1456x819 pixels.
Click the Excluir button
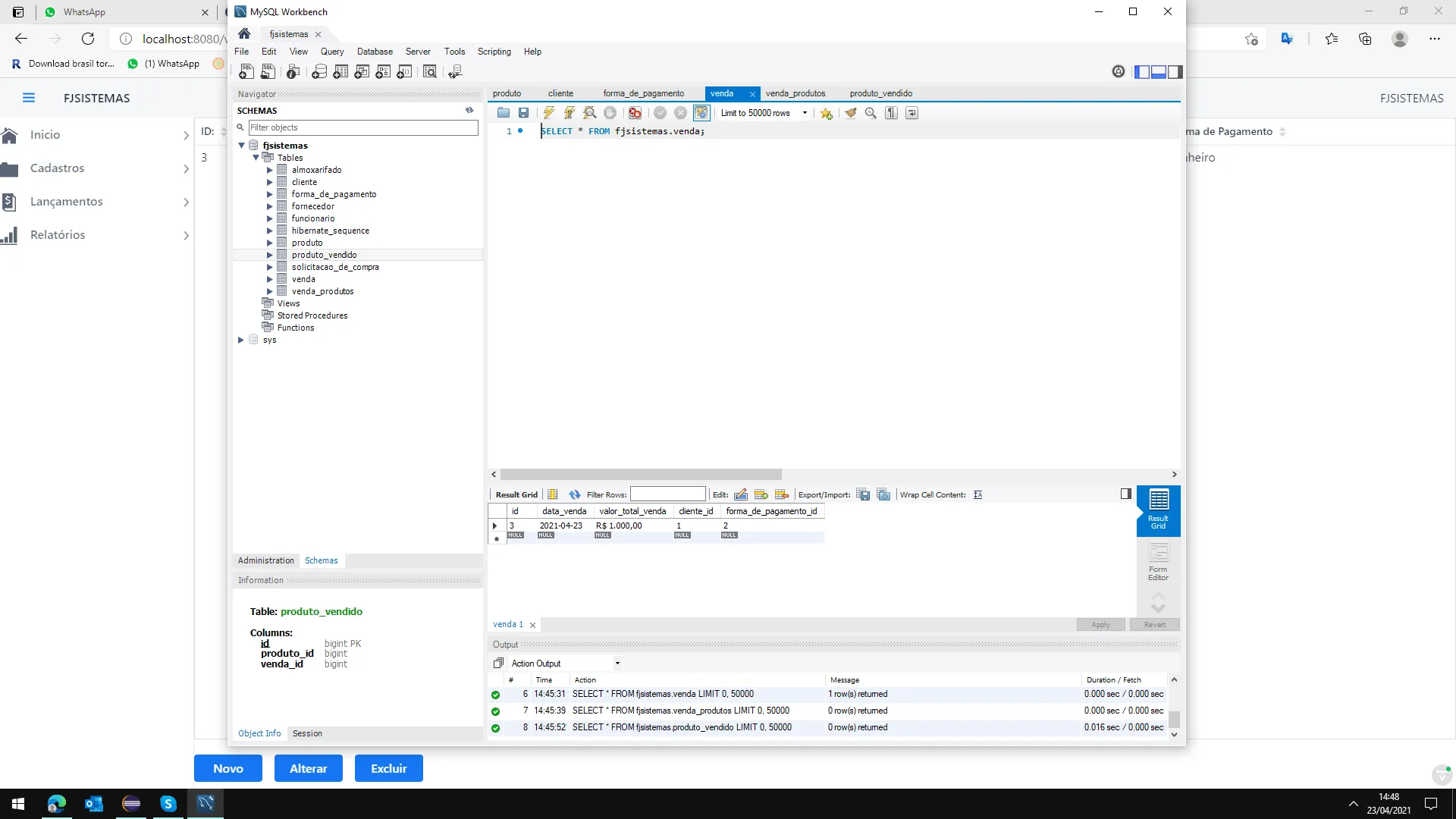(x=388, y=768)
